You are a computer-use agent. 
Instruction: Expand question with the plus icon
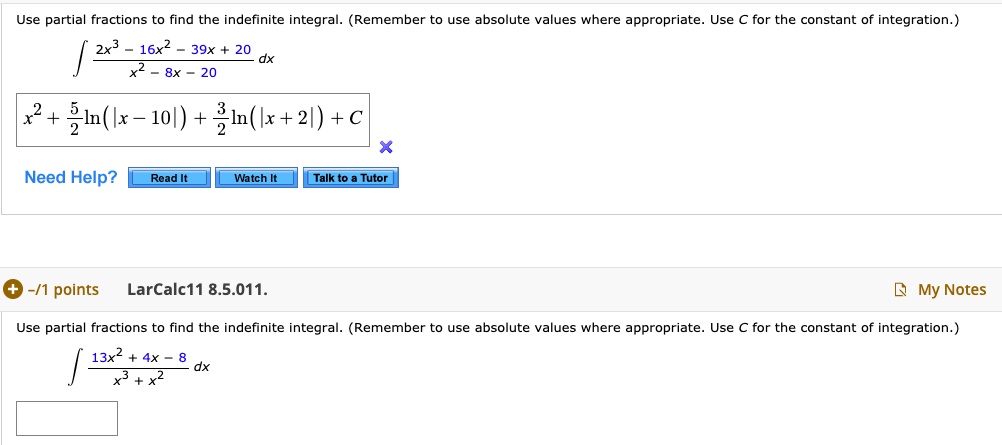pos(13,289)
